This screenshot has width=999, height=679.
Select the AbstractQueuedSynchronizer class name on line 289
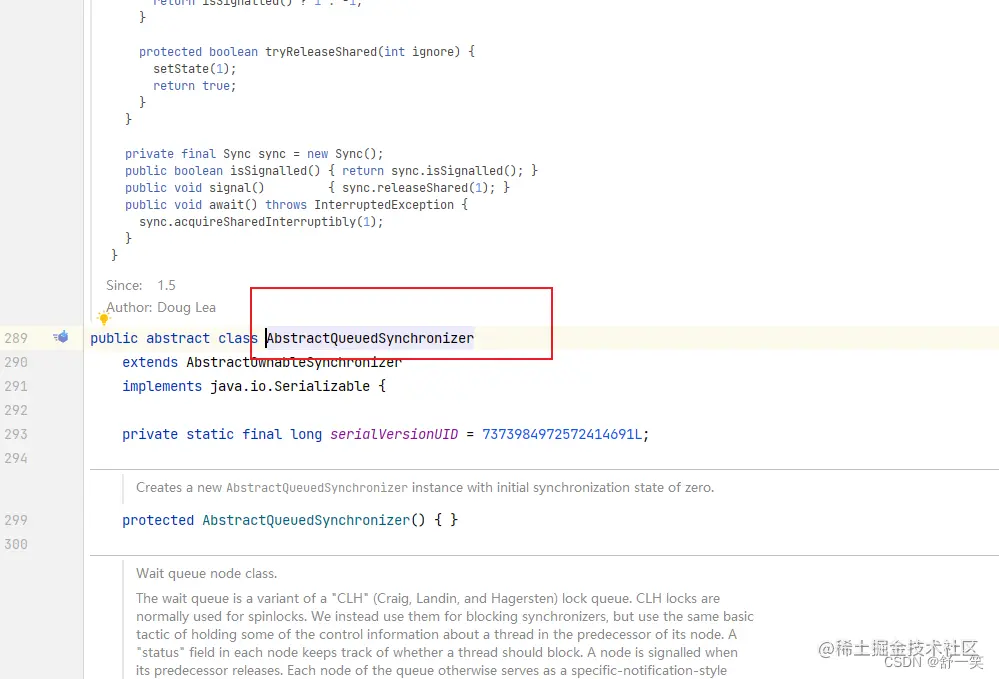click(370, 338)
